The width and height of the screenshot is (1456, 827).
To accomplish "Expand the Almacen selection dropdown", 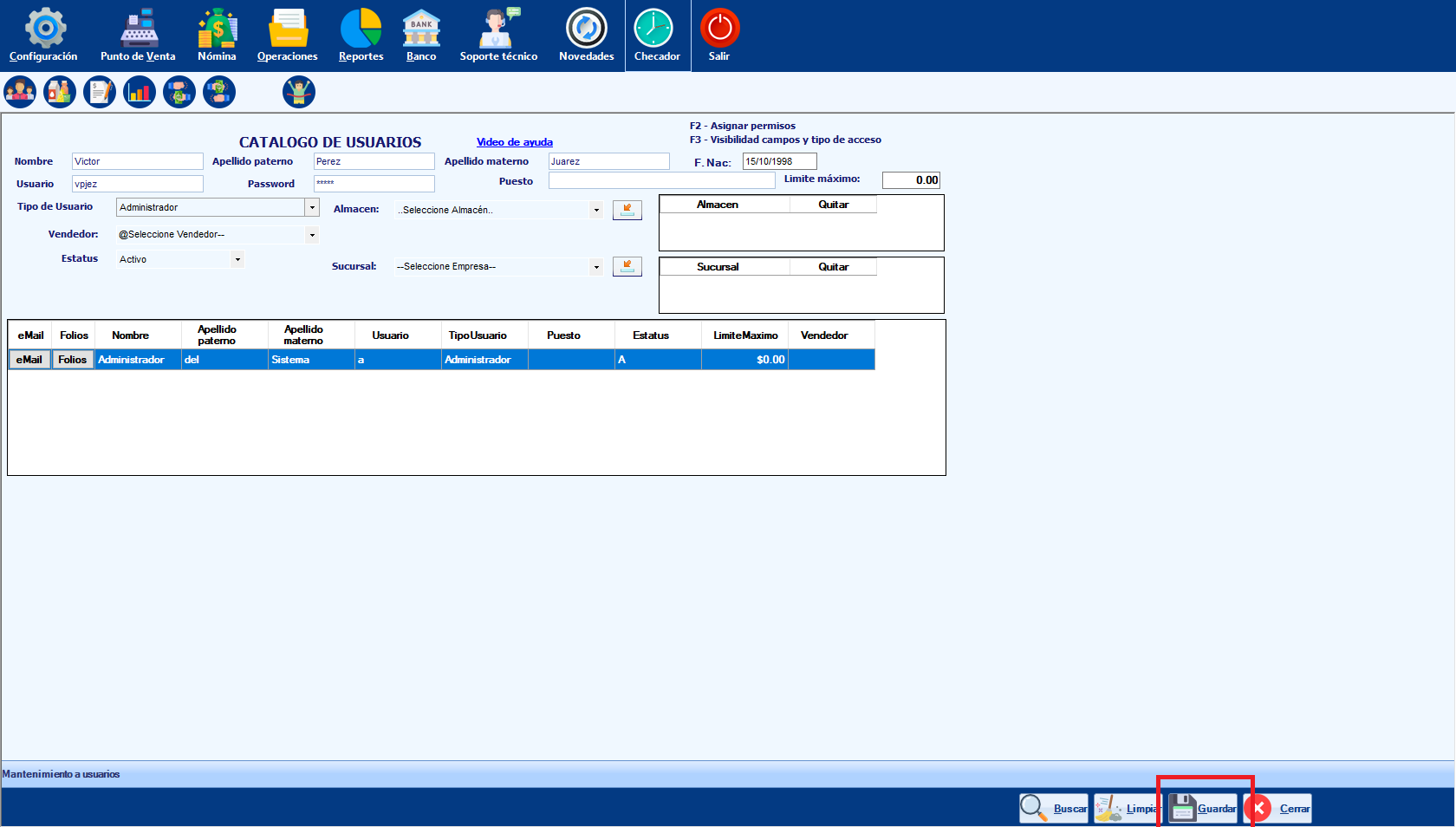I will (596, 210).
